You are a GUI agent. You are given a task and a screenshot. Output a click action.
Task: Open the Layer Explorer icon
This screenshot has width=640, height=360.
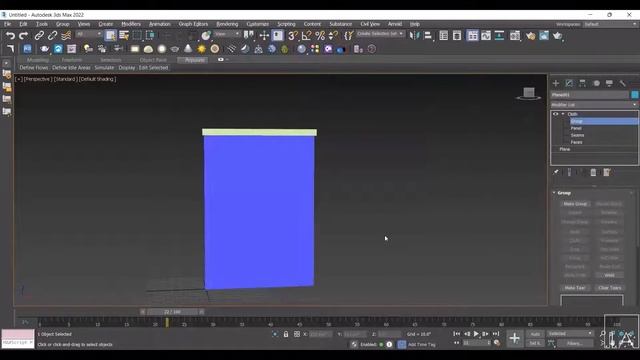457,36
